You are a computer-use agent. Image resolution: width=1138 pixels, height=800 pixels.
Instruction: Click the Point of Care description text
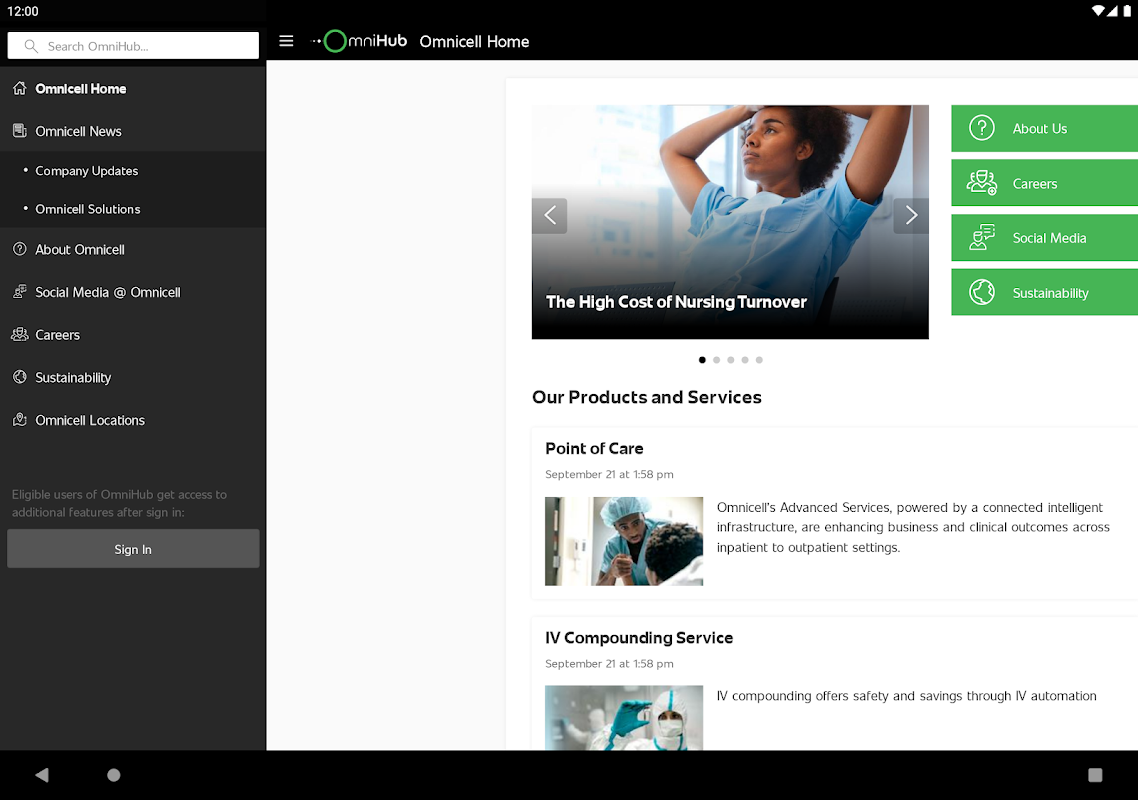pos(913,527)
